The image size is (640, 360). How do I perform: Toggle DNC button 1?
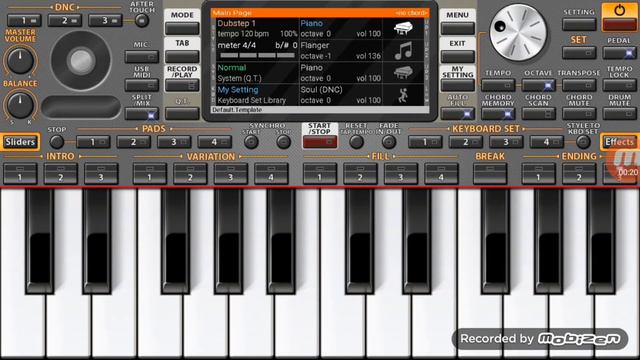click(x=24, y=20)
